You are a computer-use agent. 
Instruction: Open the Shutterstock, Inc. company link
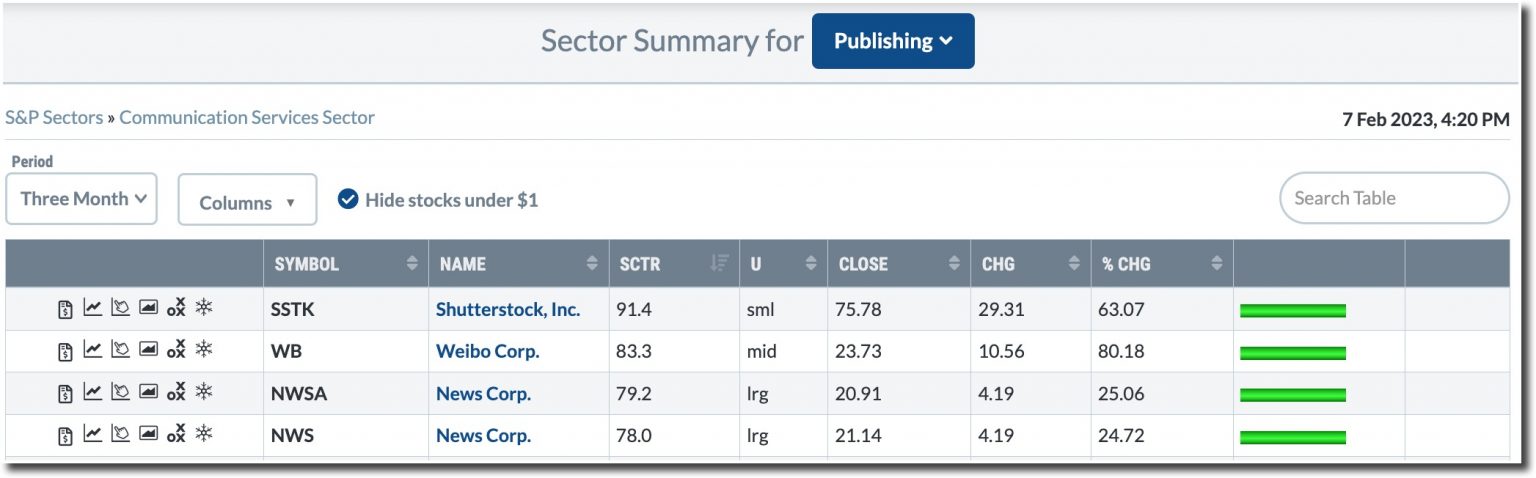[x=507, y=309]
